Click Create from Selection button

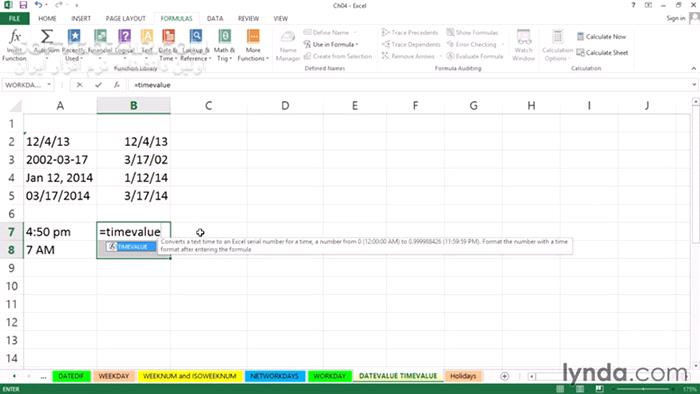click(338, 56)
